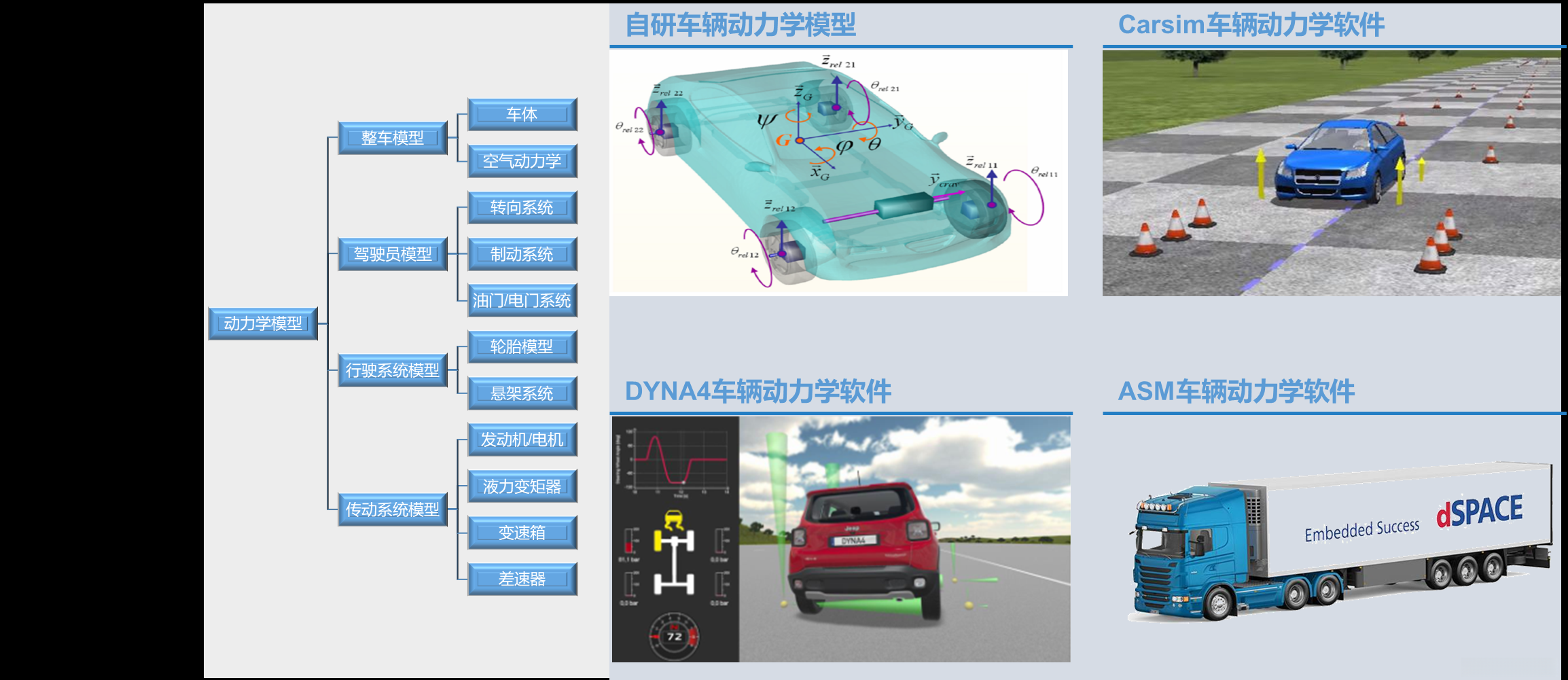1568x680 pixels.
Task: Select the 动力学模型 root node
Action: coord(263,323)
